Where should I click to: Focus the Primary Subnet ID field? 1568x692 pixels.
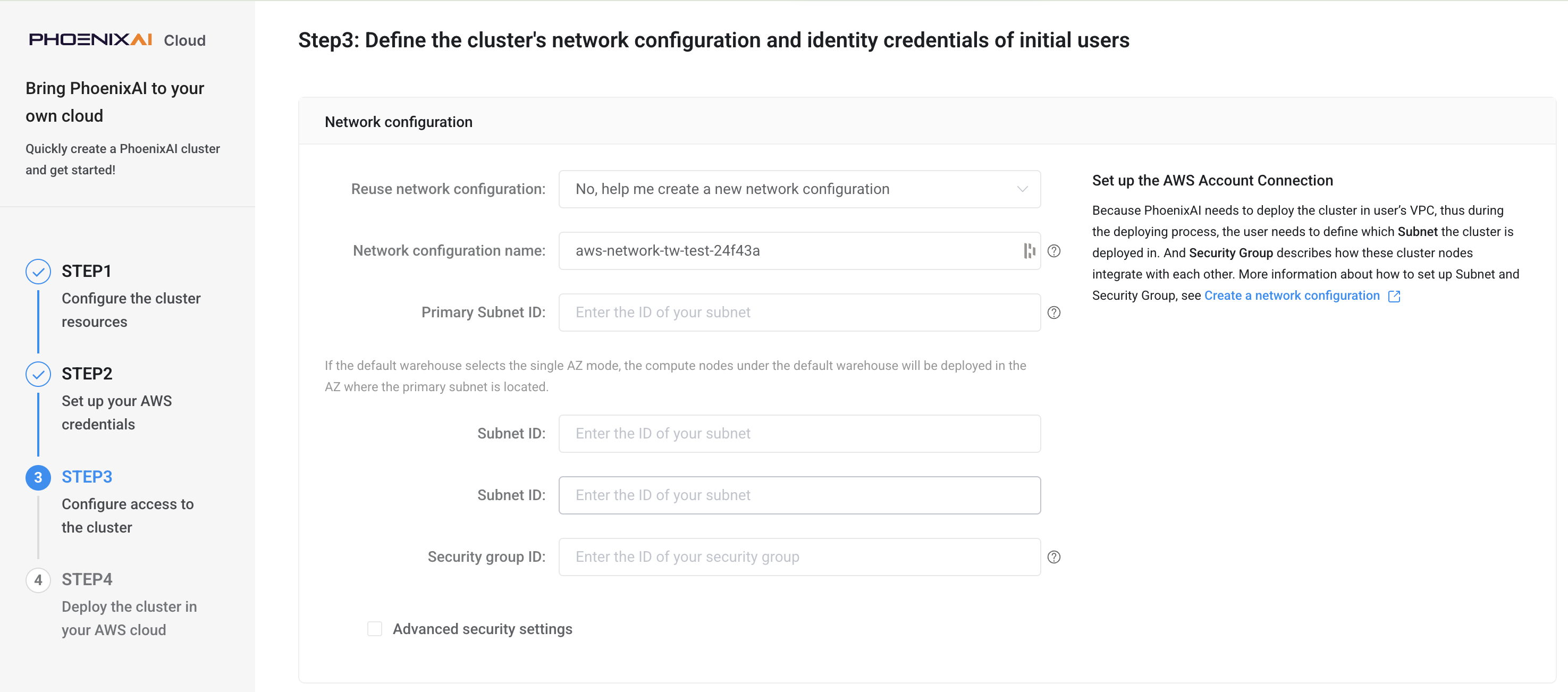click(x=799, y=312)
